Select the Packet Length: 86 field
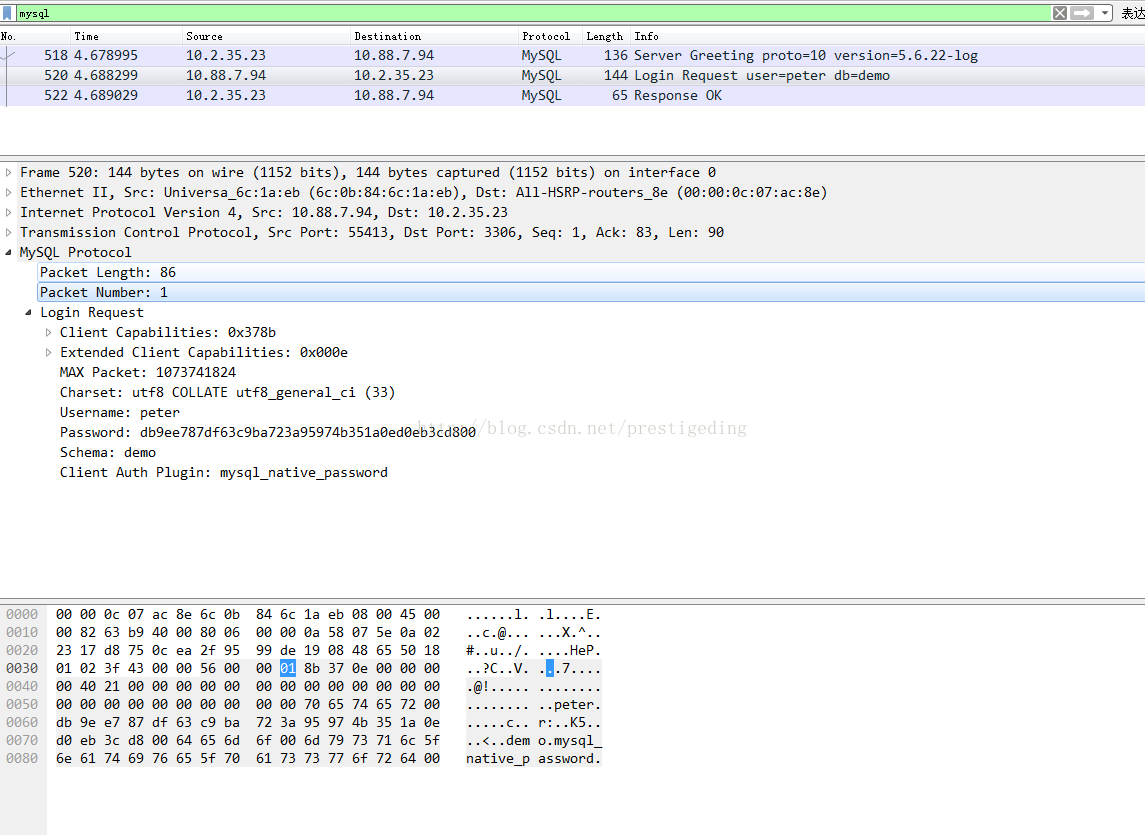Screen dimensions: 1145x835 [x=591, y=272]
